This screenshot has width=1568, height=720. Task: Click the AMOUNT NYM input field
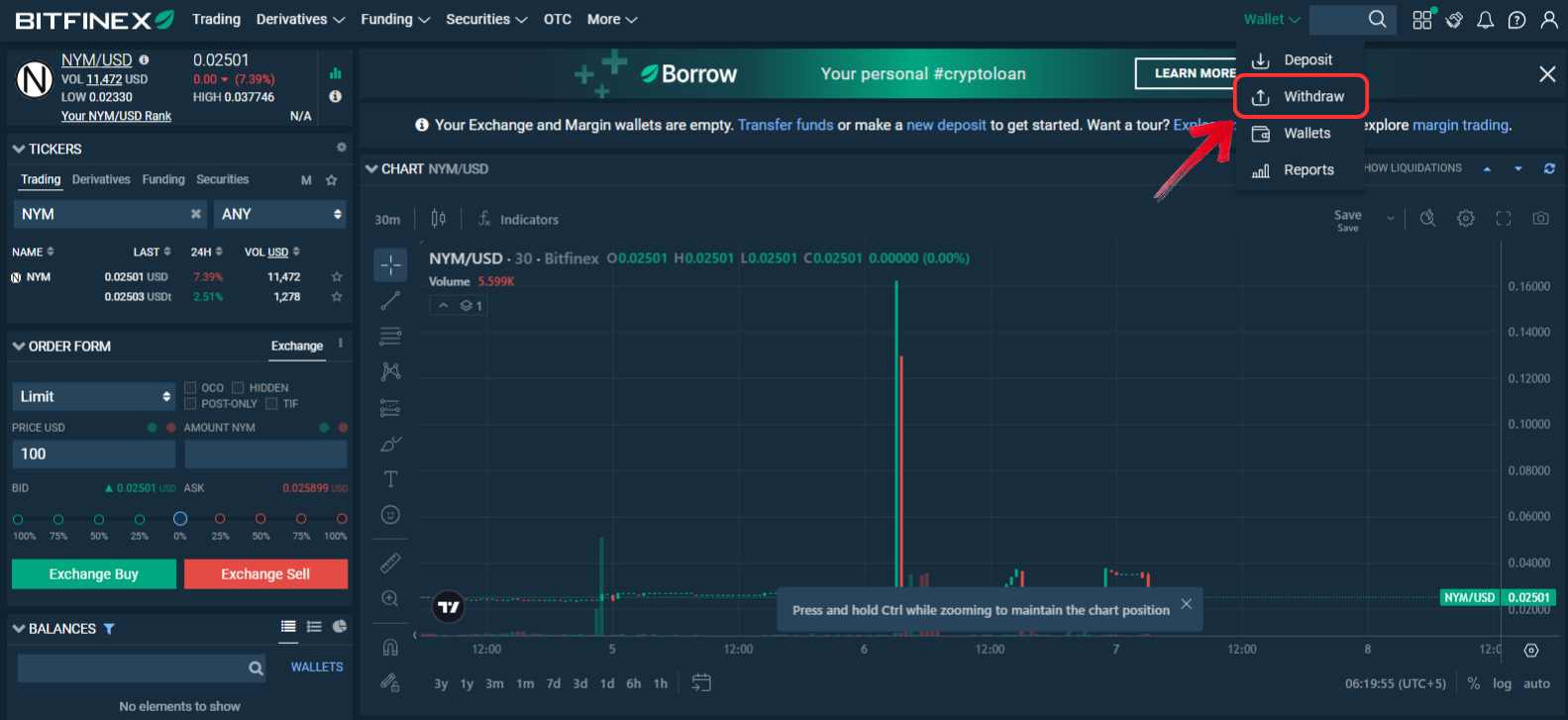pyautogui.click(x=265, y=454)
